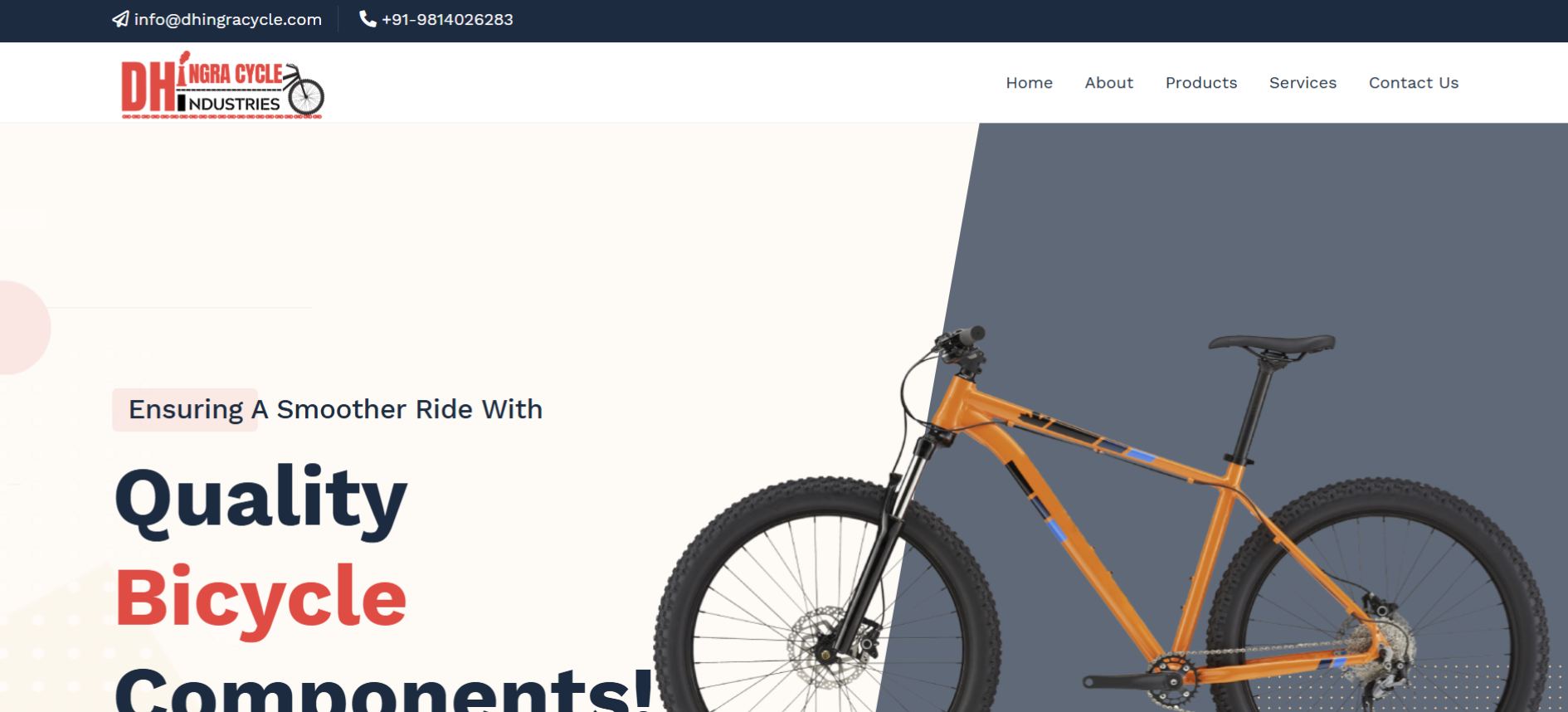The height and width of the screenshot is (712, 1568).
Task: Open the About page
Action: point(1108,83)
